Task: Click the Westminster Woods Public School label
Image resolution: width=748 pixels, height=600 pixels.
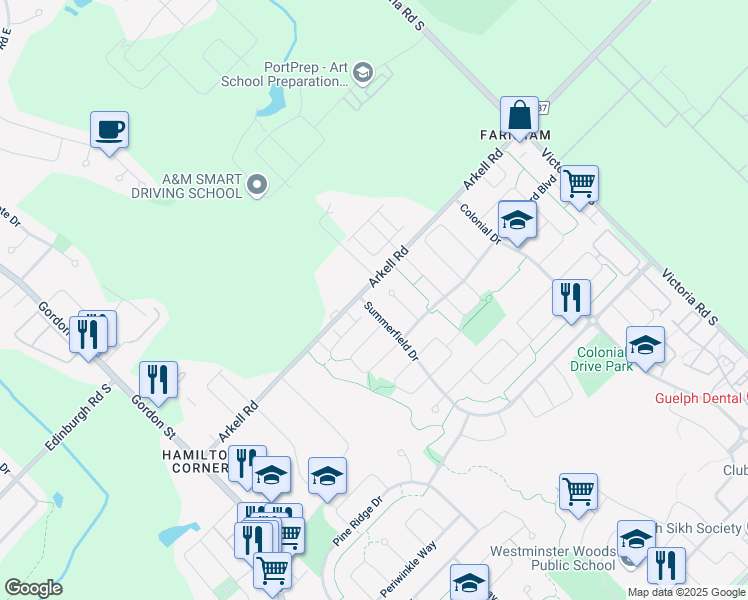Action: tap(553, 559)
